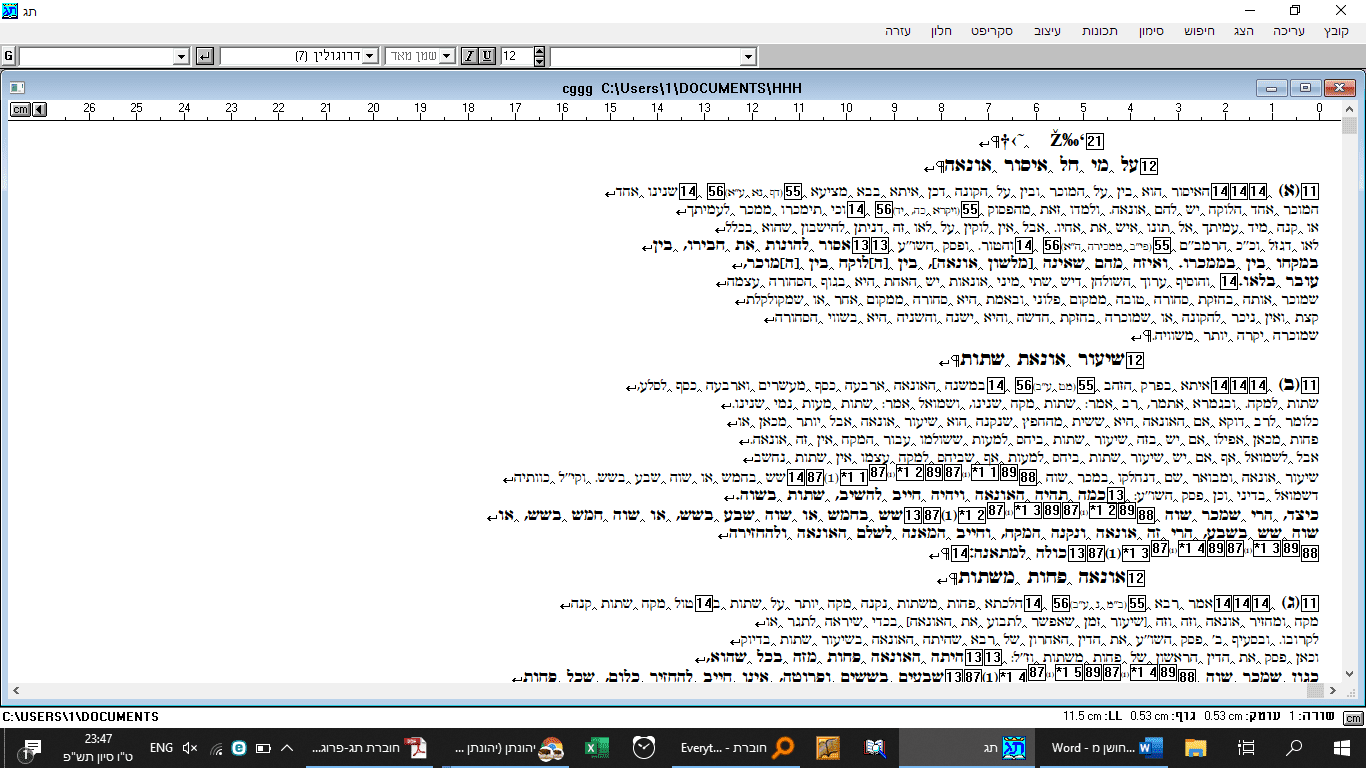Click the horizontal scrollbar left arrow
Screen dimensions: 1366x768
[18, 690]
